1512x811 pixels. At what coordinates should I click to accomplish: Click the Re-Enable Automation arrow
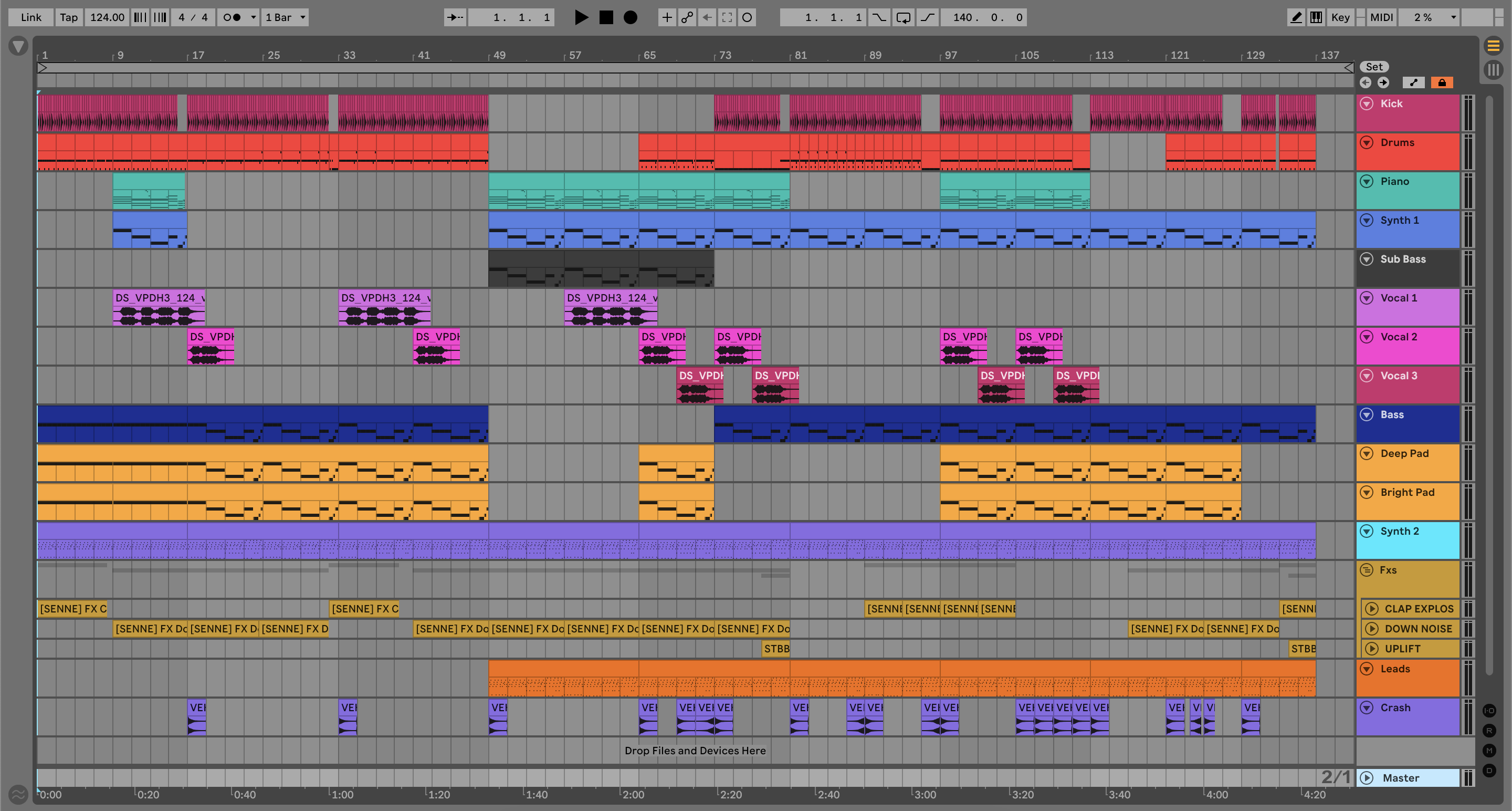point(707,17)
